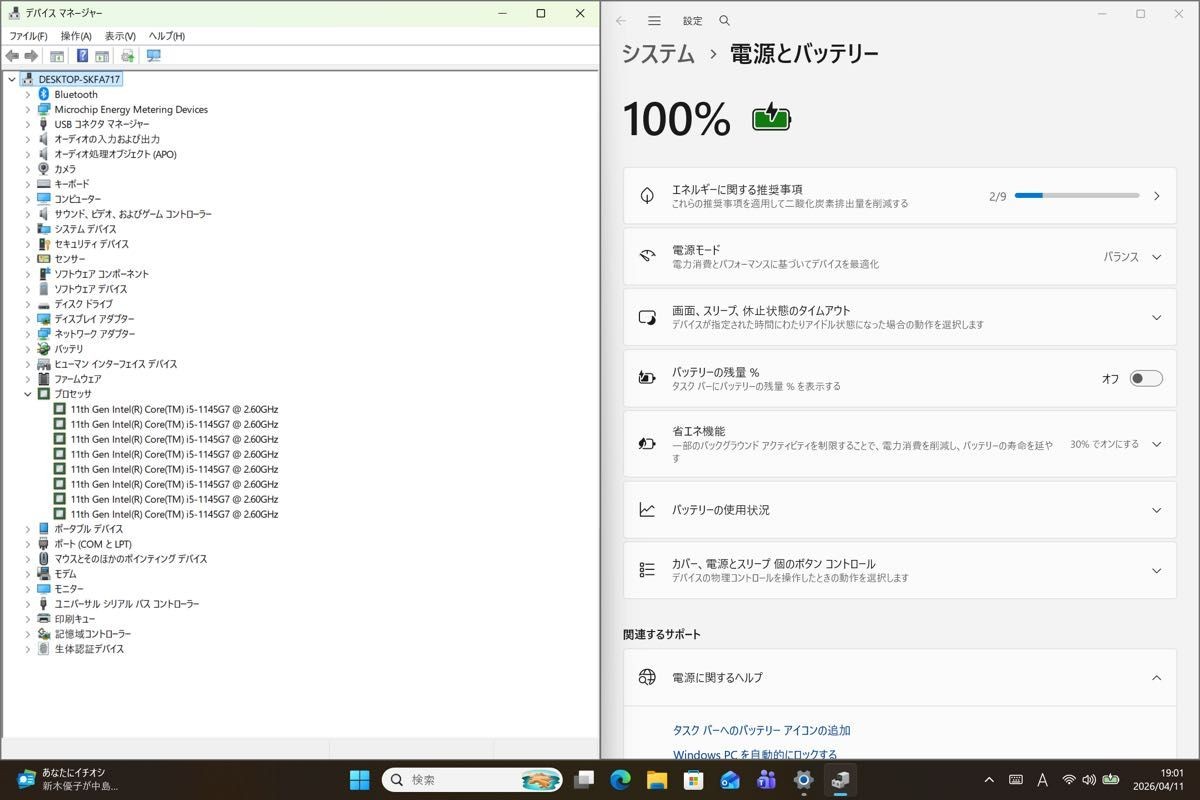Show hidden icons chevron in system tray
The image size is (1200, 800).
[989, 780]
